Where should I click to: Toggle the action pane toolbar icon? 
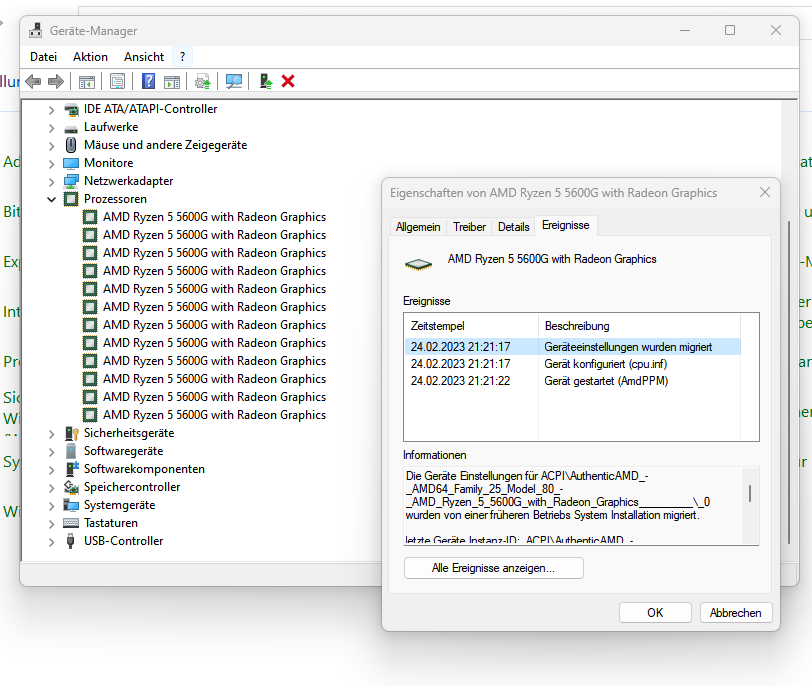pos(171,81)
